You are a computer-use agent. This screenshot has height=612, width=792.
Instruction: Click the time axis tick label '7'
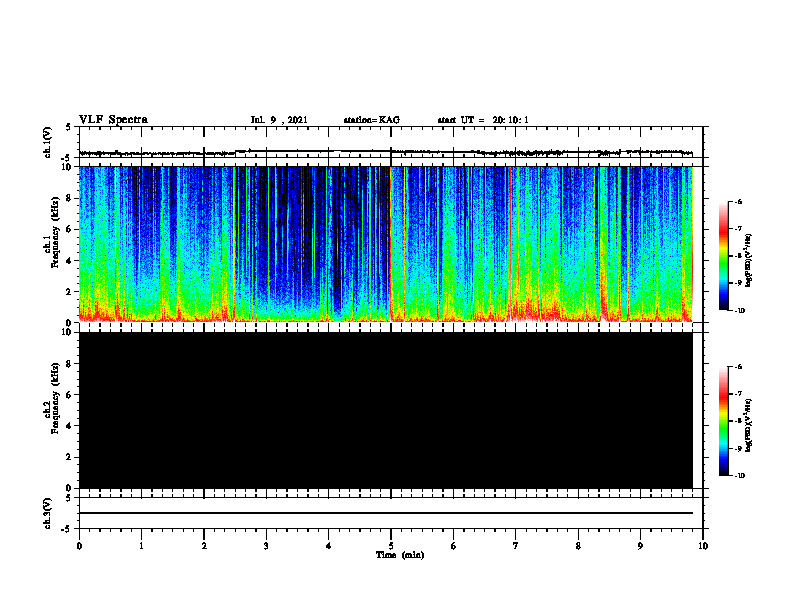(516, 546)
